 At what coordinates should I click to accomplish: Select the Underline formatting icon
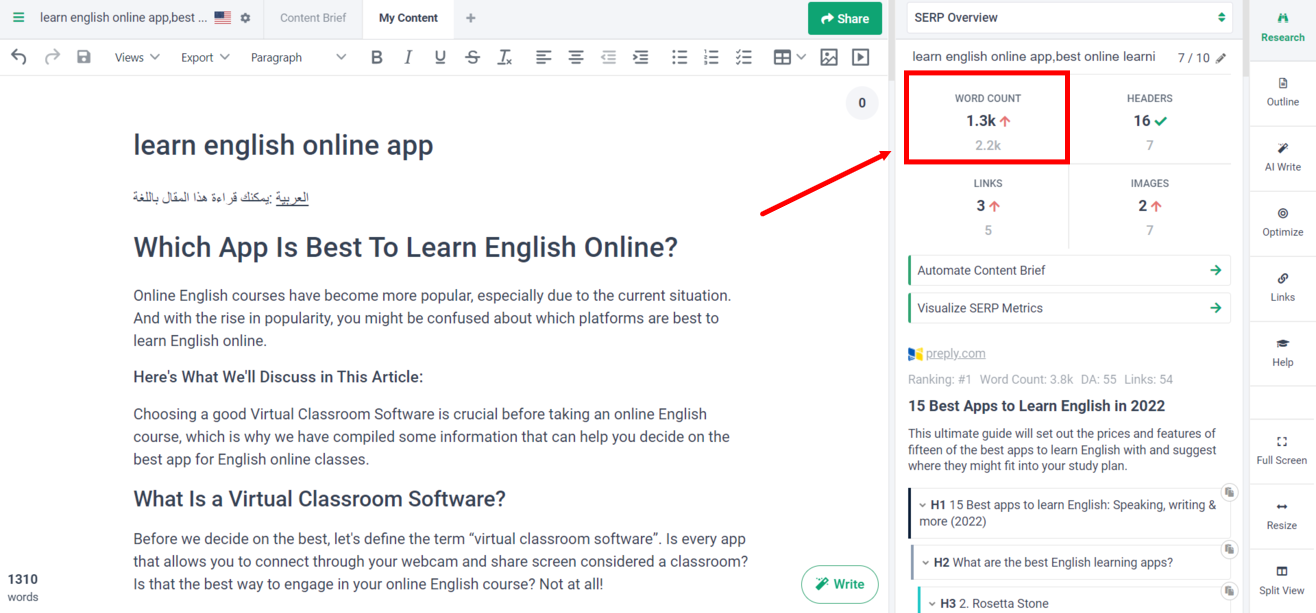(x=440, y=57)
